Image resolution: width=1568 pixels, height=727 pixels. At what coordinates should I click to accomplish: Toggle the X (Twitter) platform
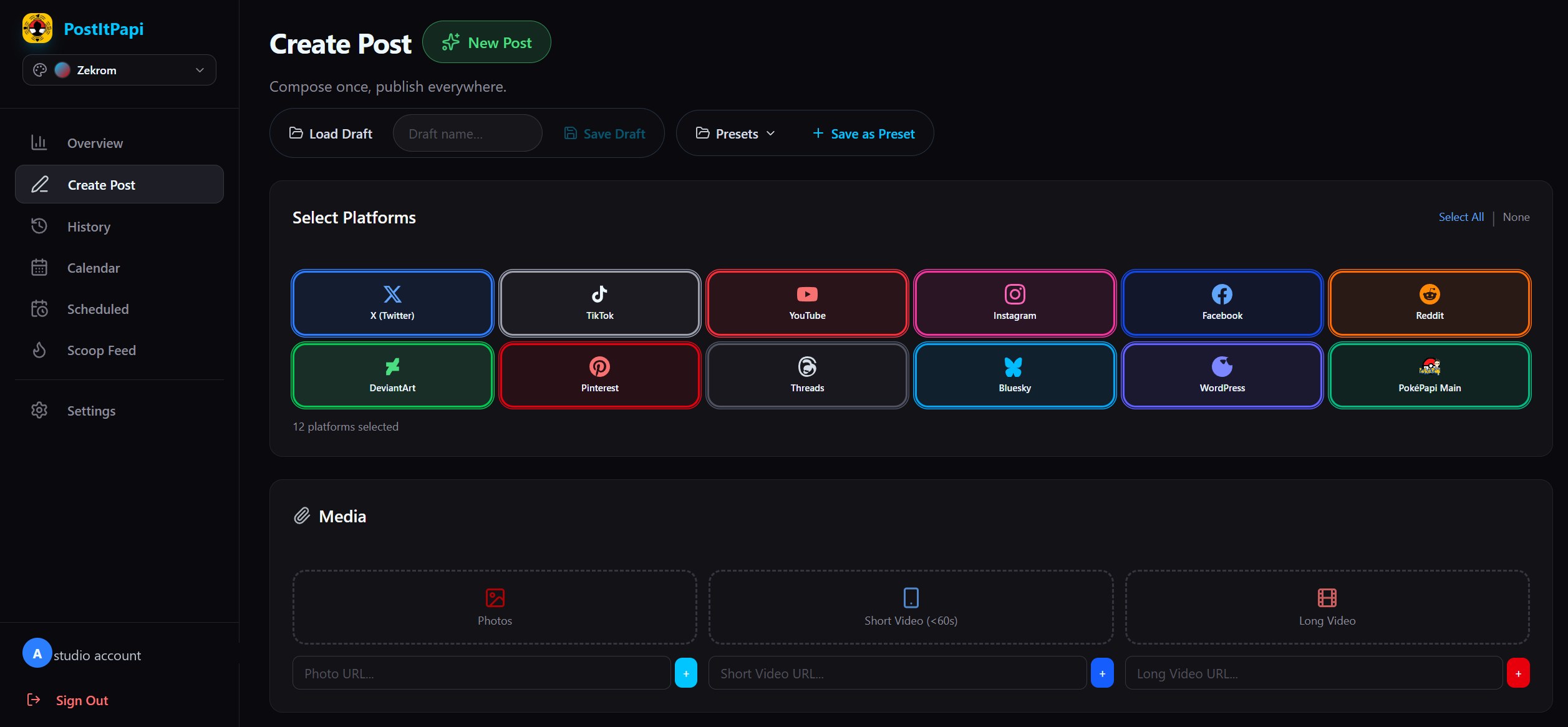coord(392,303)
